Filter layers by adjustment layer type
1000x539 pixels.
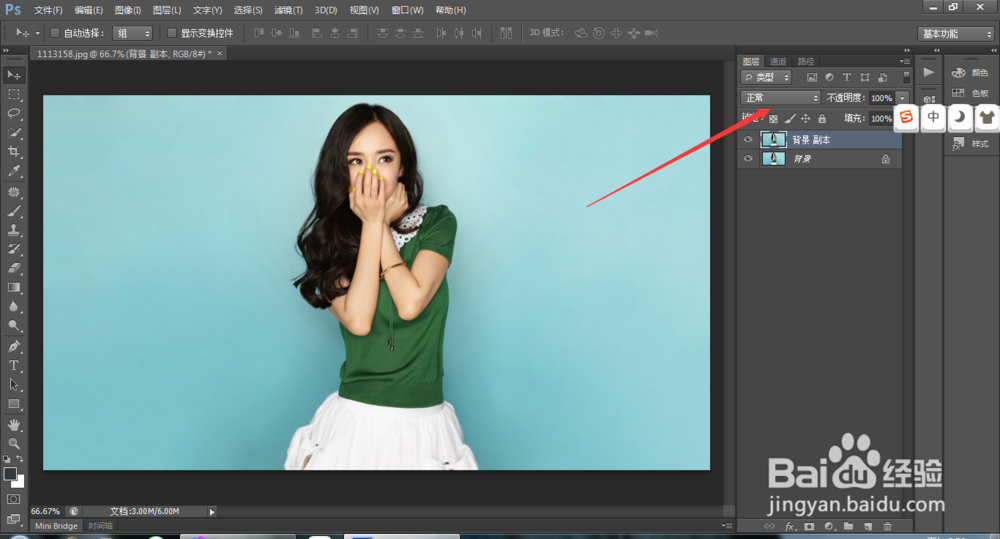[x=829, y=77]
